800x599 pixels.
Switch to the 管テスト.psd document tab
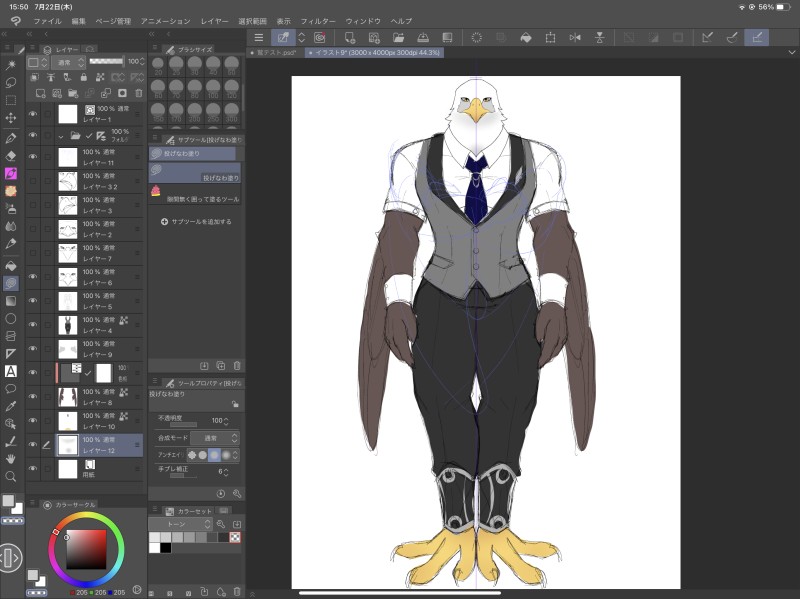[x=274, y=52]
